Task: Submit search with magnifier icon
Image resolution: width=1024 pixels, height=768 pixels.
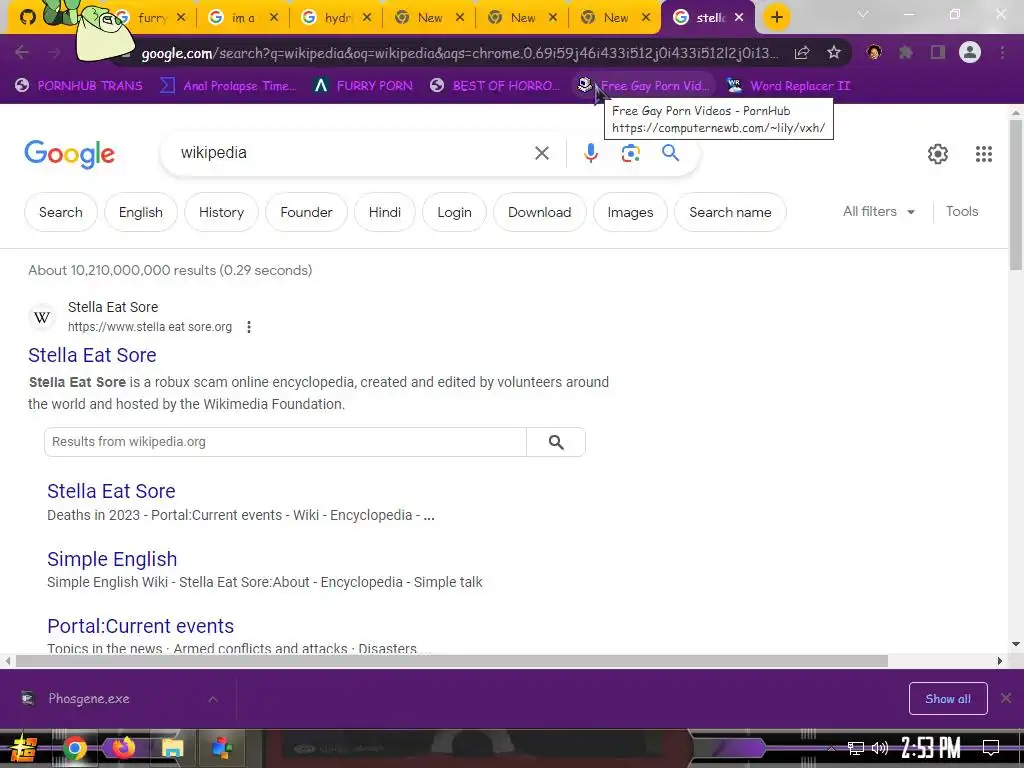Action: click(671, 153)
